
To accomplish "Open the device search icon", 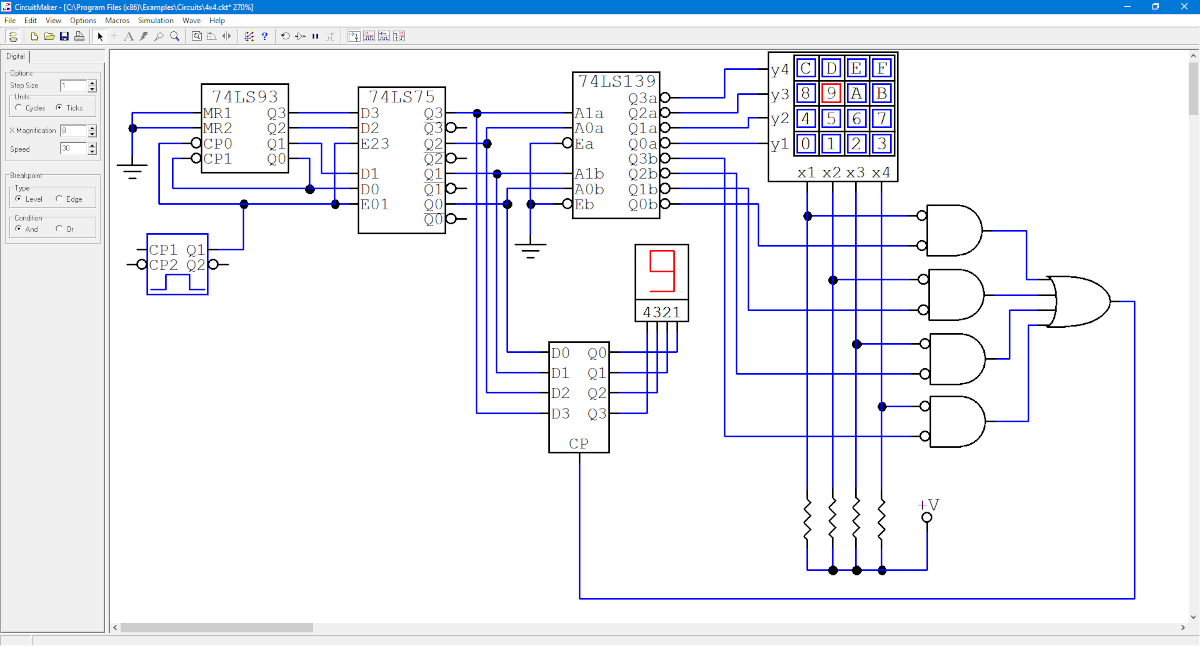I will 197,34.
